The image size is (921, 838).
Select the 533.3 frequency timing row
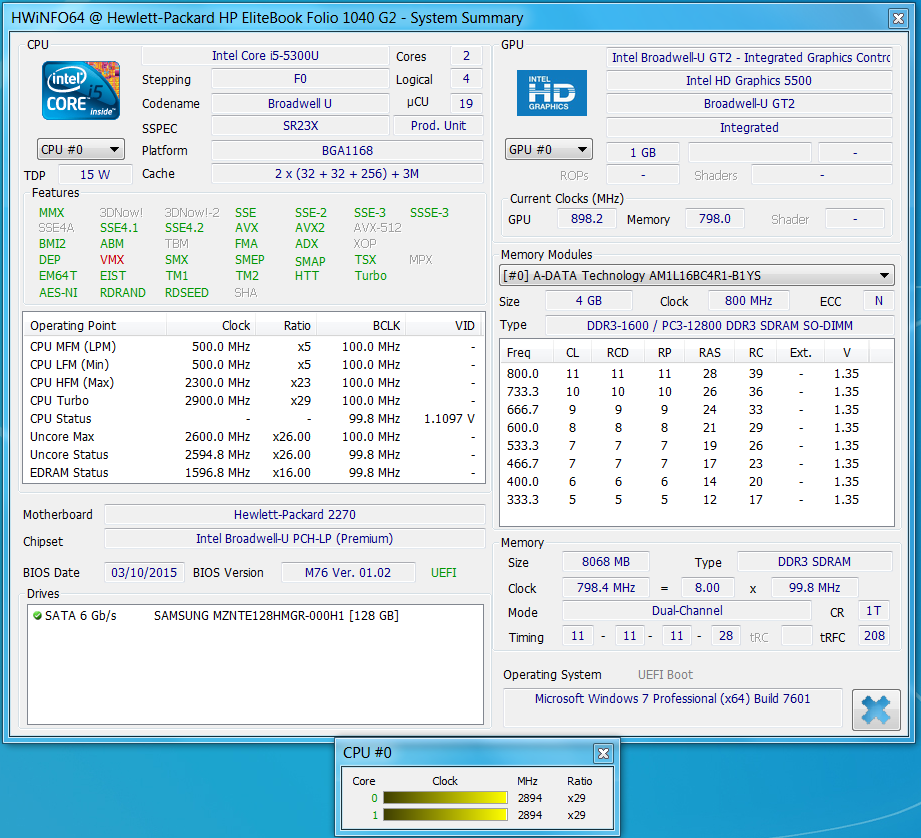click(x=697, y=446)
